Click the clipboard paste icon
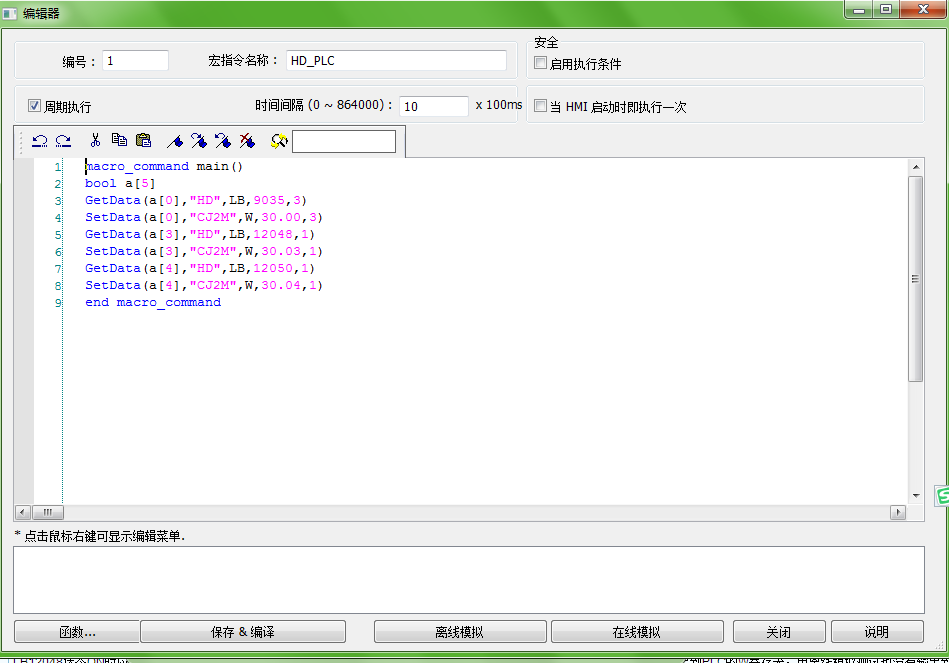The width and height of the screenshot is (949, 663). (143, 141)
